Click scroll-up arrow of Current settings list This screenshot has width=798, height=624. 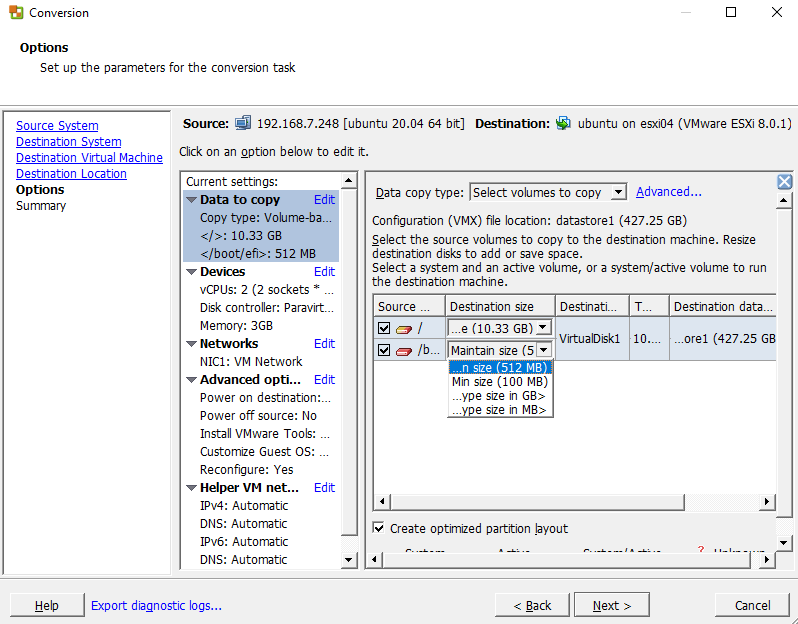pyautogui.click(x=349, y=181)
